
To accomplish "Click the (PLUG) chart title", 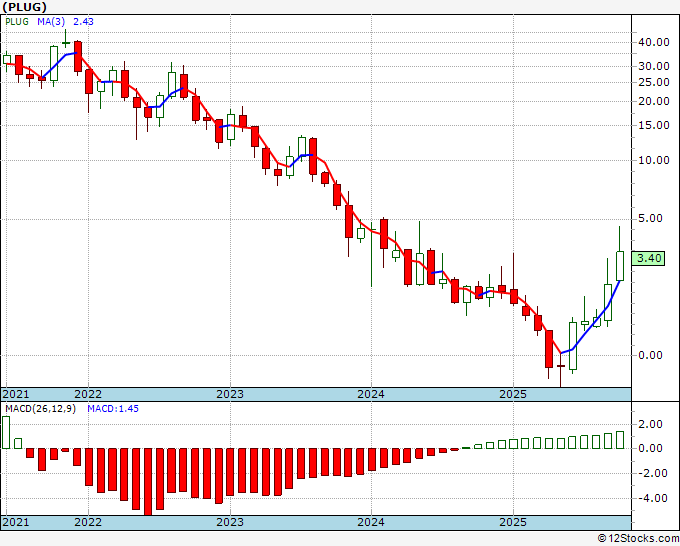I will 24,7.
